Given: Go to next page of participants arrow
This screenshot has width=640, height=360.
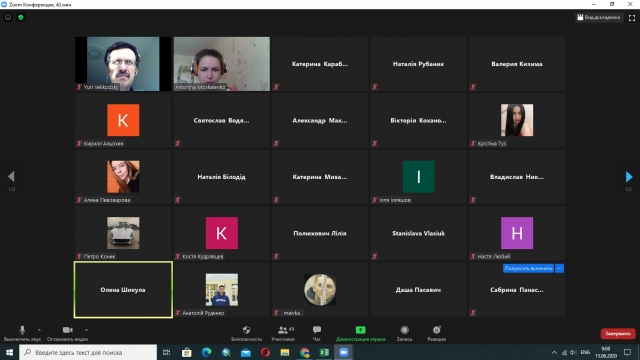Looking at the screenshot, I should 629,177.
